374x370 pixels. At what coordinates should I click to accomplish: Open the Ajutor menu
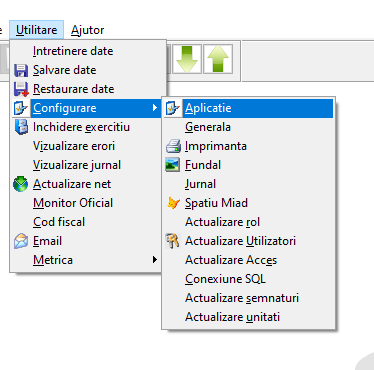(87, 30)
